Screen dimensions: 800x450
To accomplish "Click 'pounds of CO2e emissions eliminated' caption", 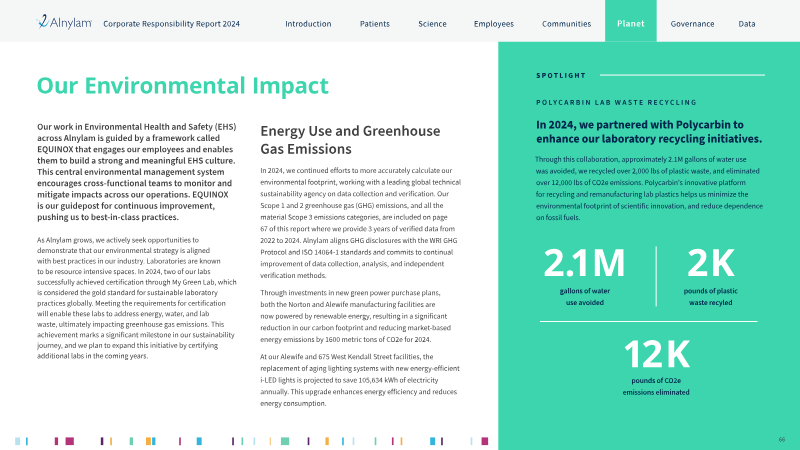I will click(656, 386).
